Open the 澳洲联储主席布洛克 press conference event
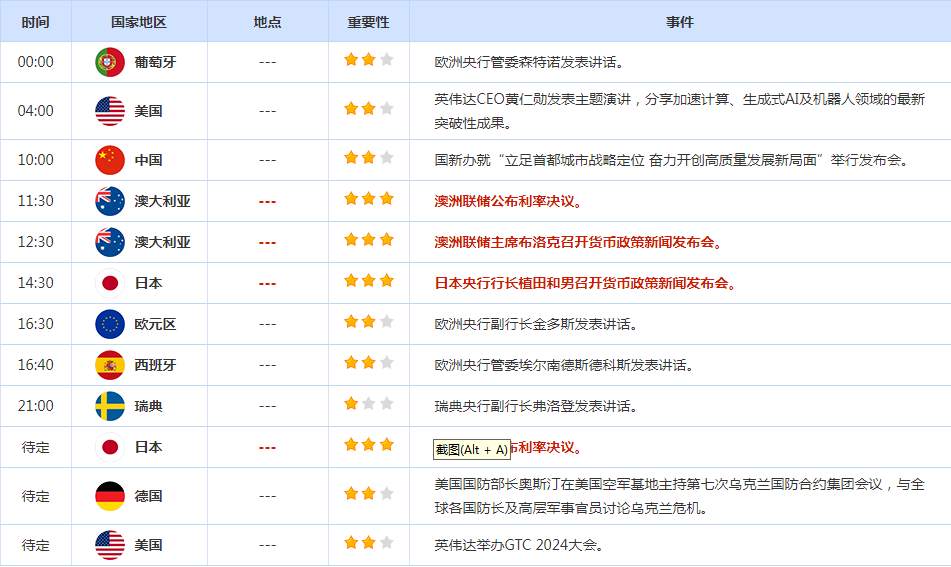 579,242
